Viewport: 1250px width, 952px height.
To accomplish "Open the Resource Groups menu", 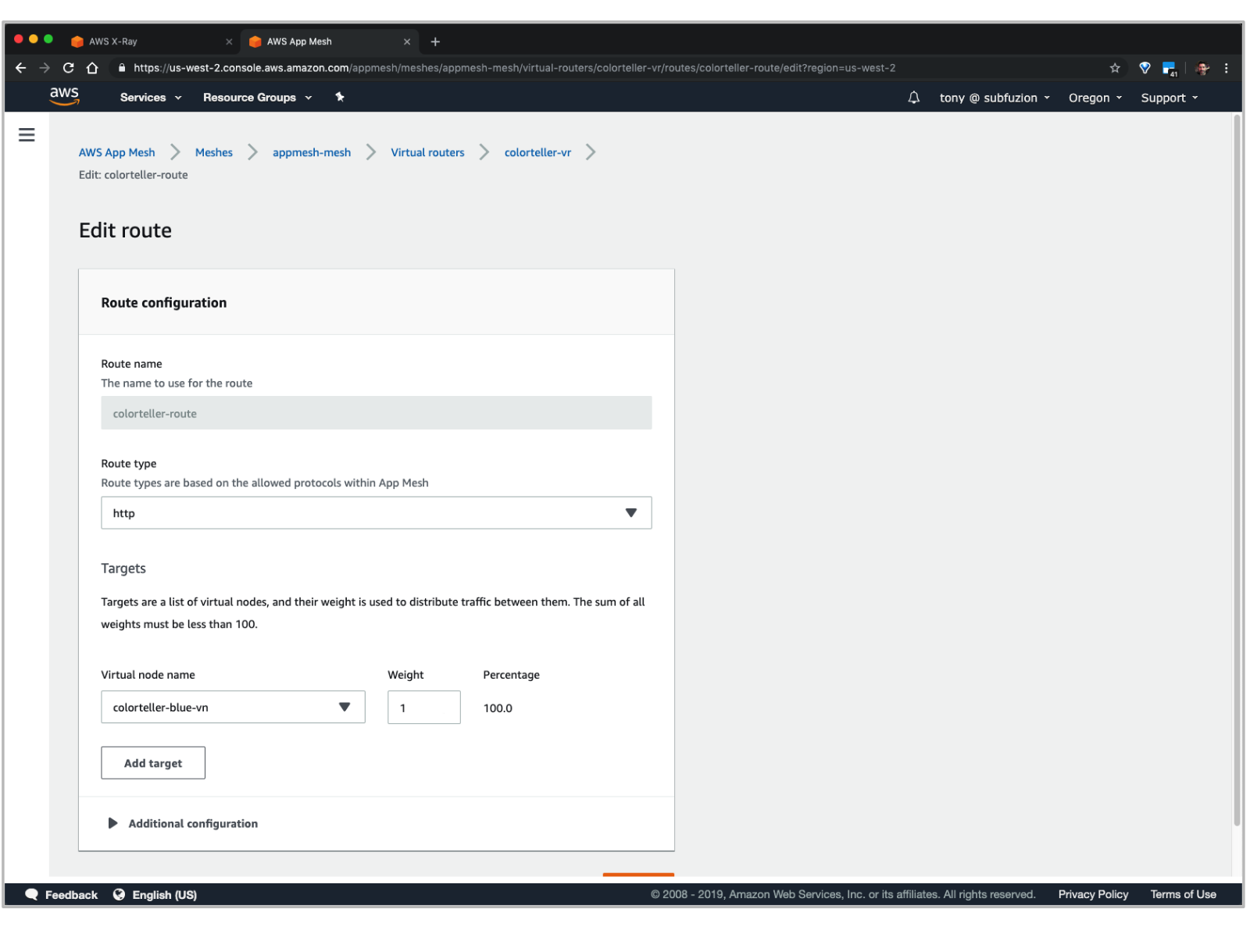I will 258,98.
